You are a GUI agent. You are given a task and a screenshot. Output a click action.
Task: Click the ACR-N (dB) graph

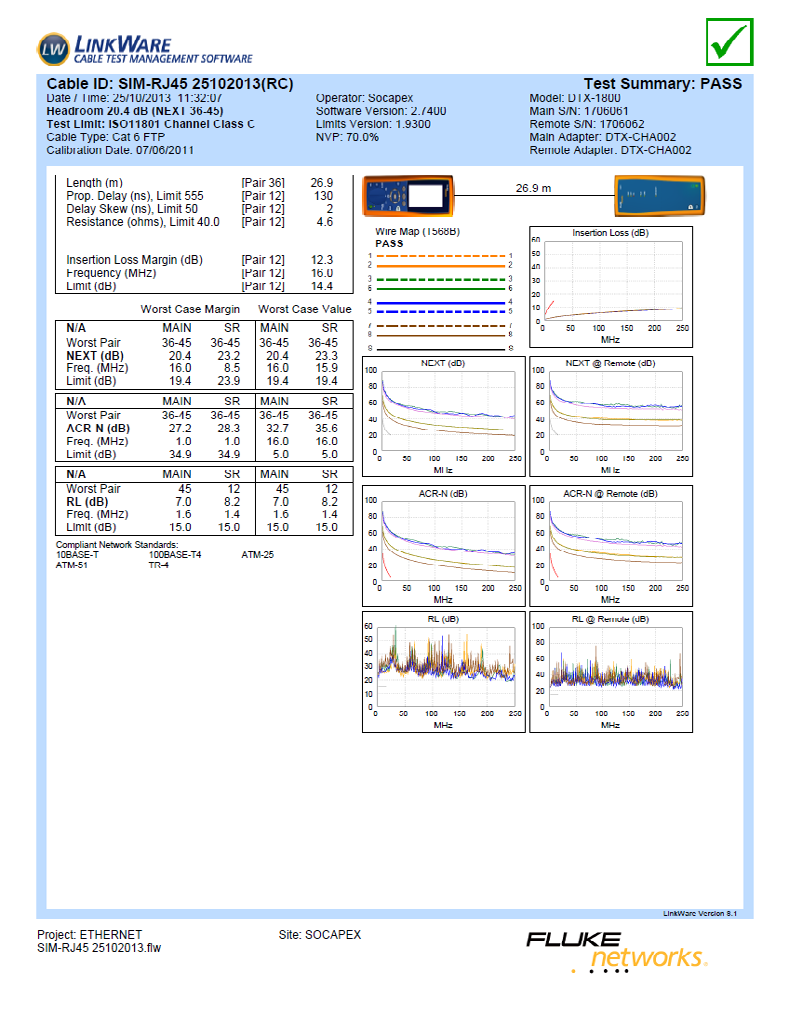click(x=443, y=546)
